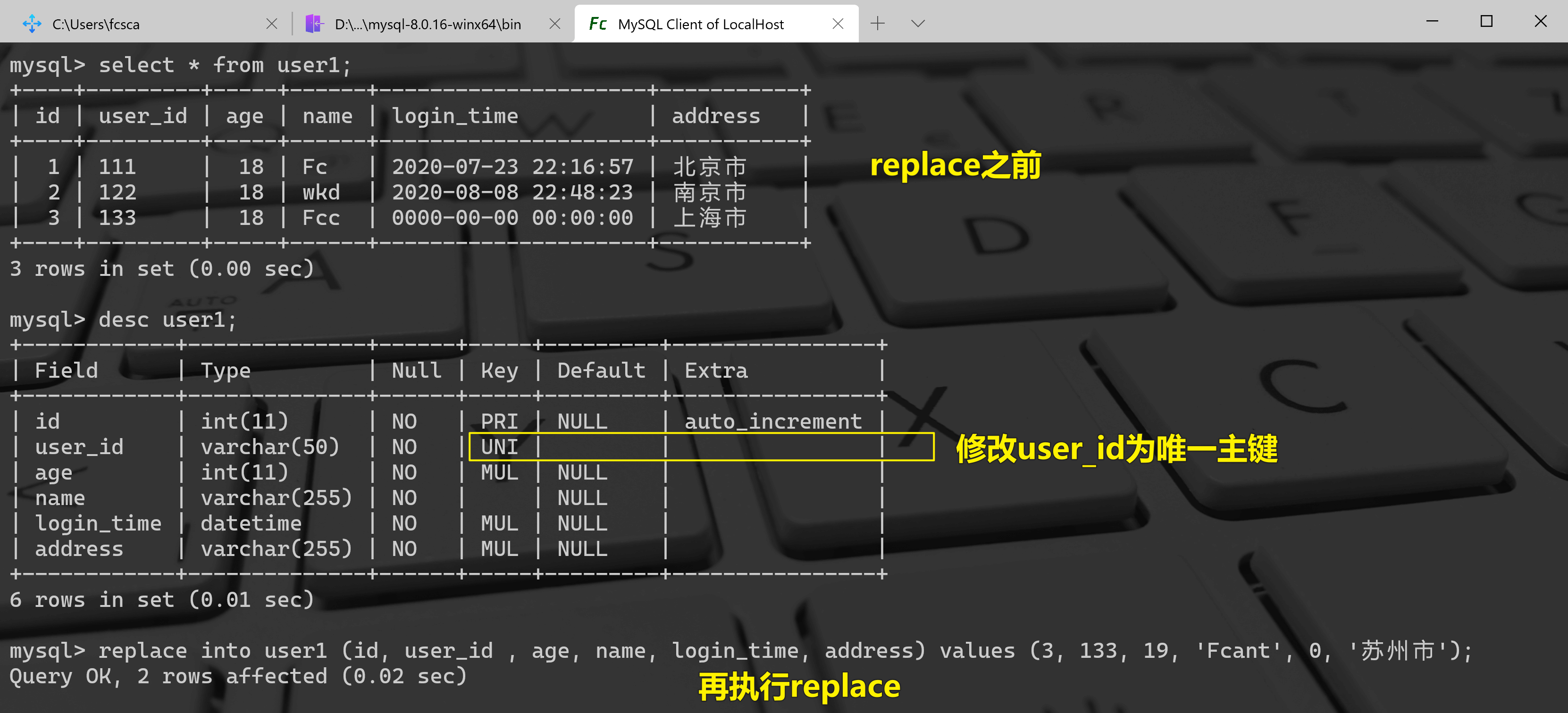The height and width of the screenshot is (713, 1568).
Task: Click the purple mysql bin tab icon
Action: pyautogui.click(x=314, y=25)
